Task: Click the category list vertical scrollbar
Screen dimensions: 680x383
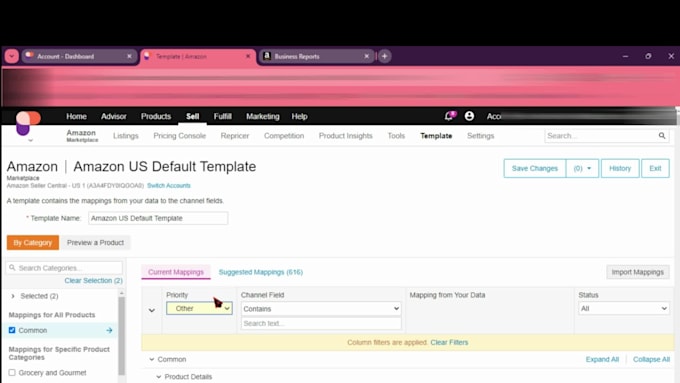Action: tap(122, 336)
